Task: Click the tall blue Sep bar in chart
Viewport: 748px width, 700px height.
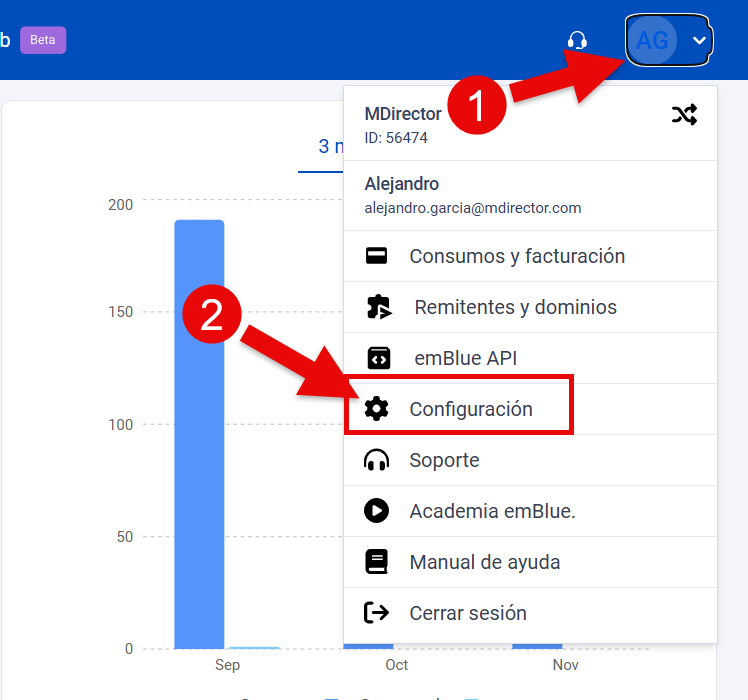Action: pos(199,434)
